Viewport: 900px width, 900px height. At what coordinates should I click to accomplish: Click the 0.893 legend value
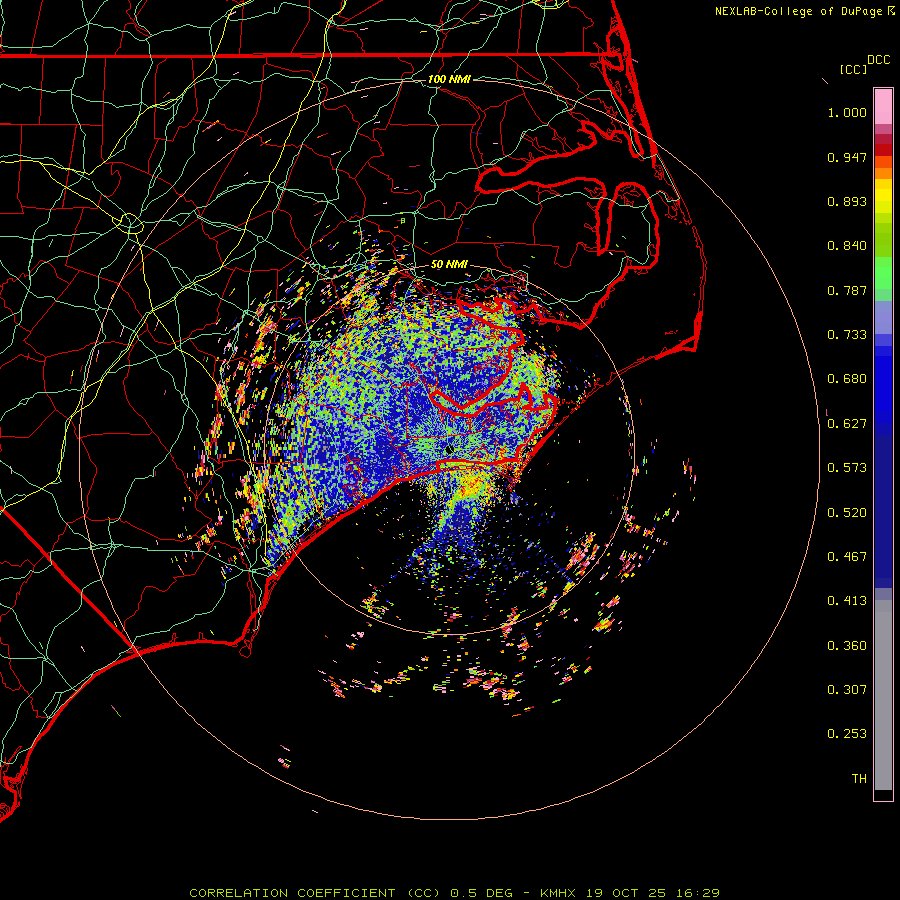(847, 201)
